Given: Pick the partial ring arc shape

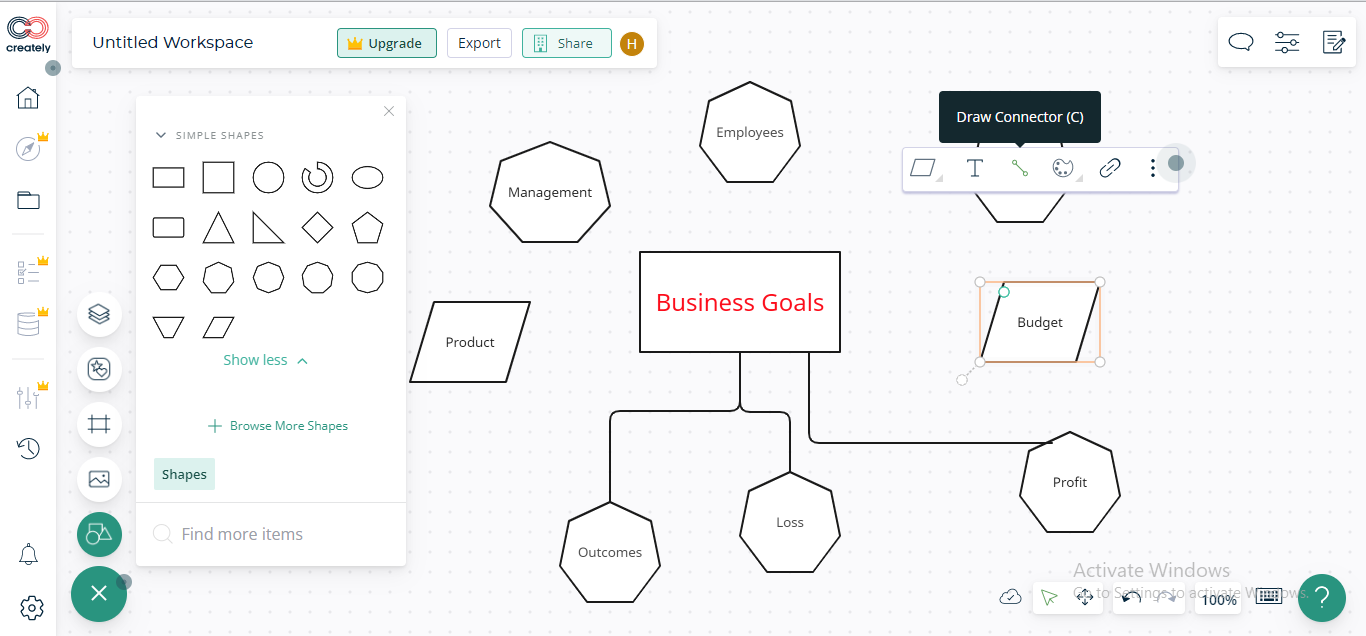Looking at the screenshot, I should [317, 178].
